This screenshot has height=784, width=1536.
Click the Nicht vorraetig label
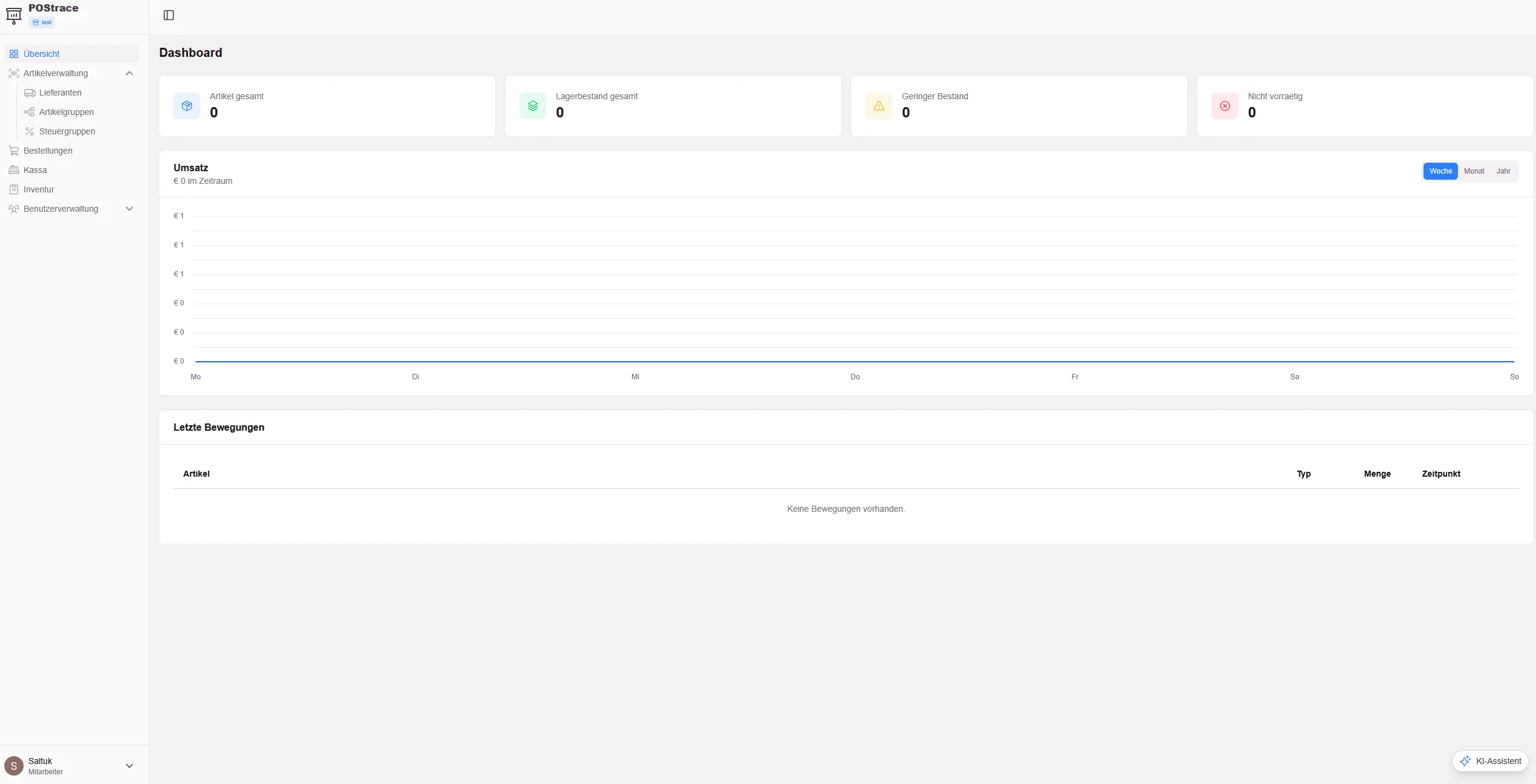(1275, 96)
